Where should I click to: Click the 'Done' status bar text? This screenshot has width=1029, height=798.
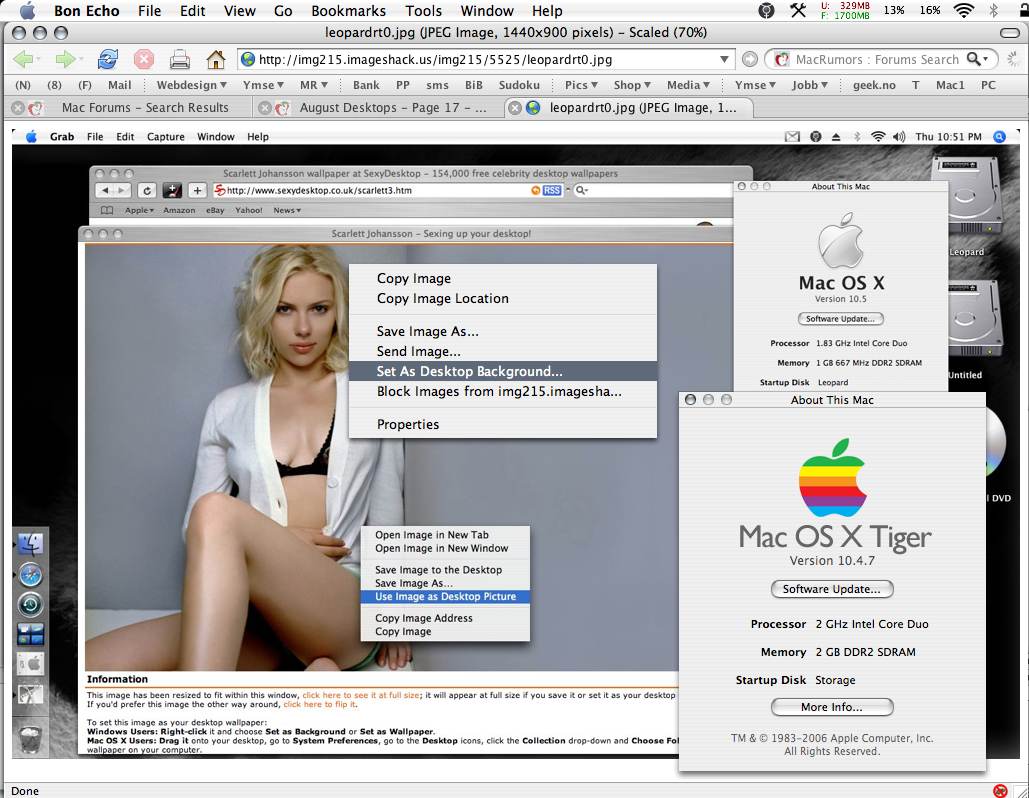25,791
